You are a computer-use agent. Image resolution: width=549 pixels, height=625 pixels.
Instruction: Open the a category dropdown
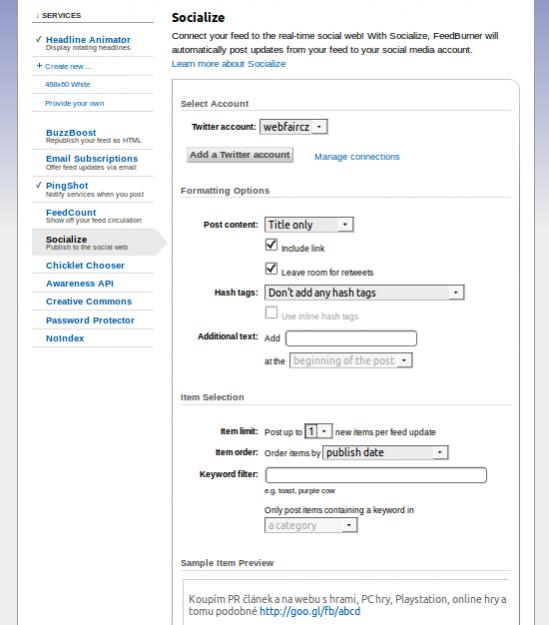[x=311, y=525]
